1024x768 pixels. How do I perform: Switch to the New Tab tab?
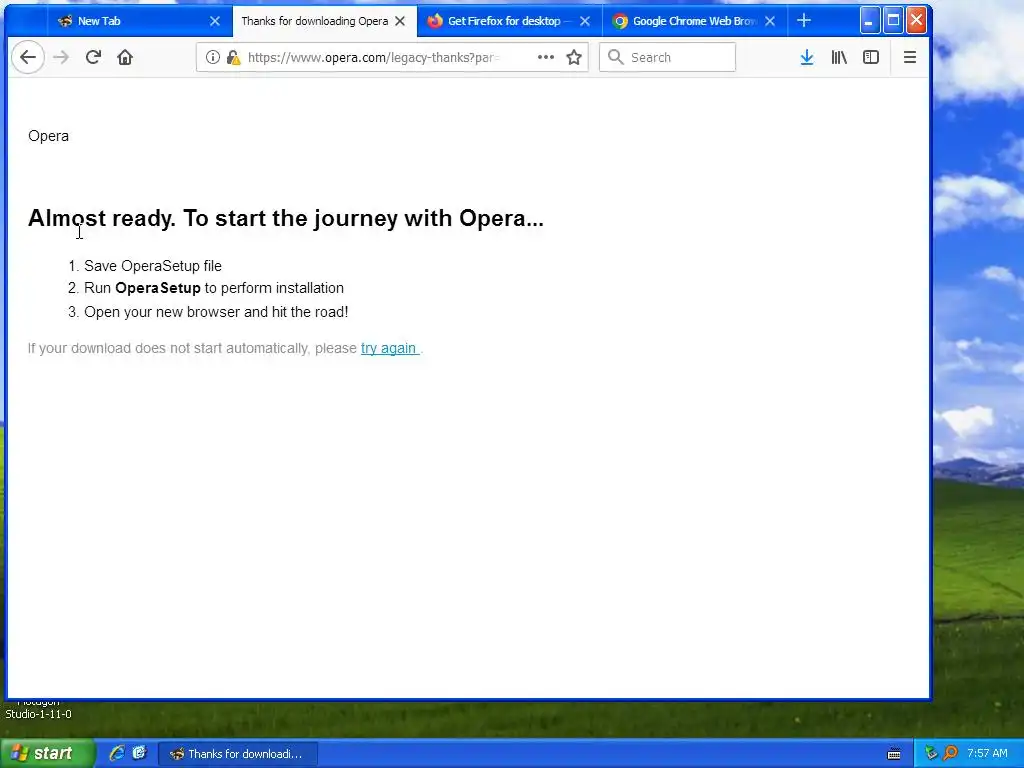pyautogui.click(x=140, y=21)
